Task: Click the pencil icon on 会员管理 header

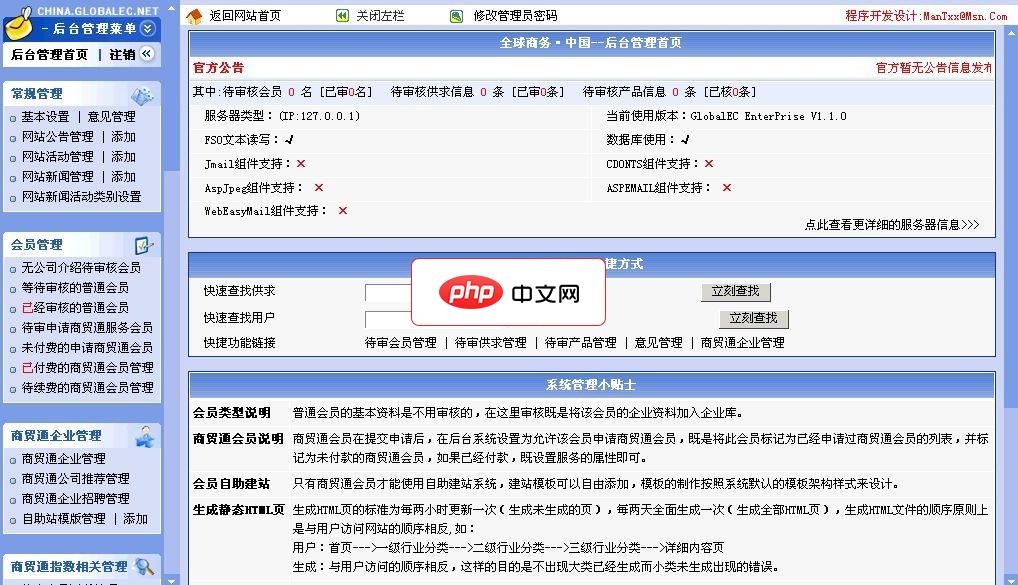Action: click(x=141, y=244)
